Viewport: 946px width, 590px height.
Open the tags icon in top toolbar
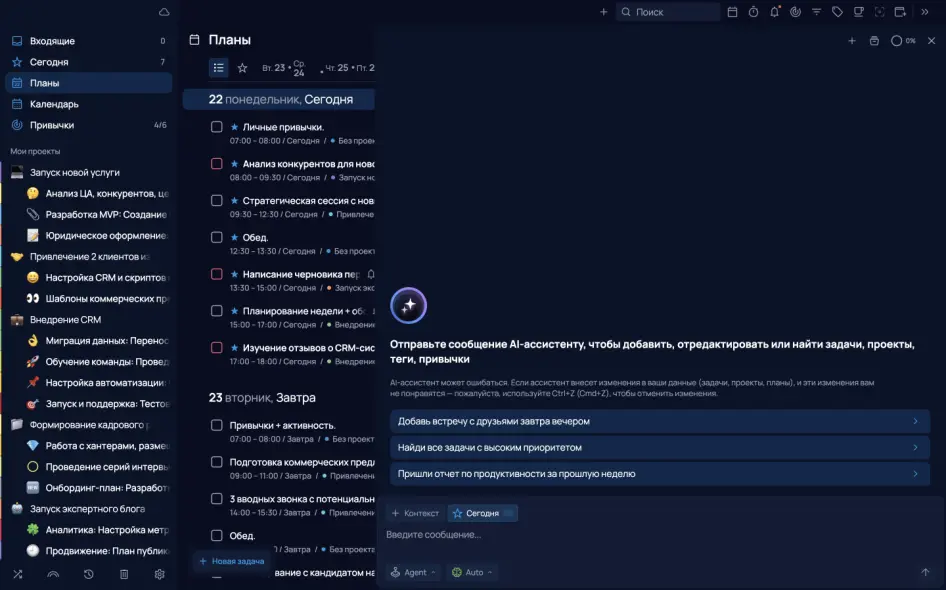pos(837,12)
